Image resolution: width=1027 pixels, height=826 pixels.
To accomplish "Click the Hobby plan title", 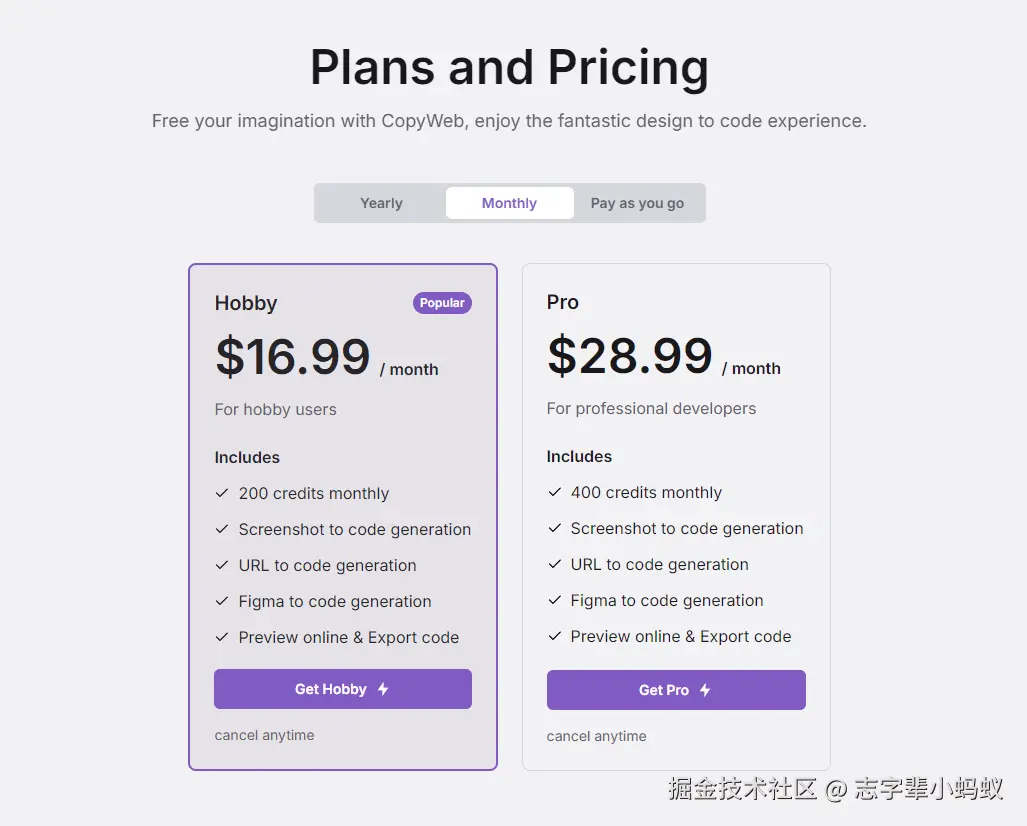I will point(246,303).
